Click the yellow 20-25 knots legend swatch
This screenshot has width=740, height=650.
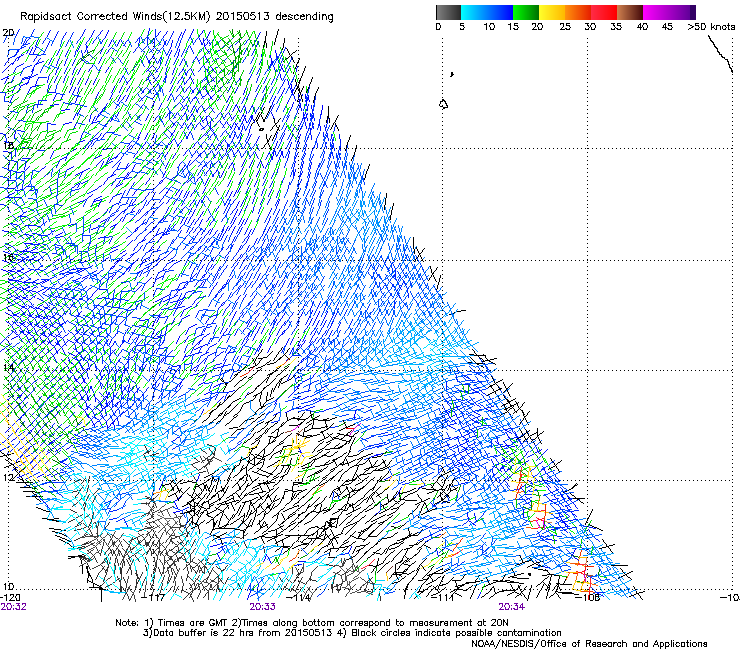coord(552,12)
